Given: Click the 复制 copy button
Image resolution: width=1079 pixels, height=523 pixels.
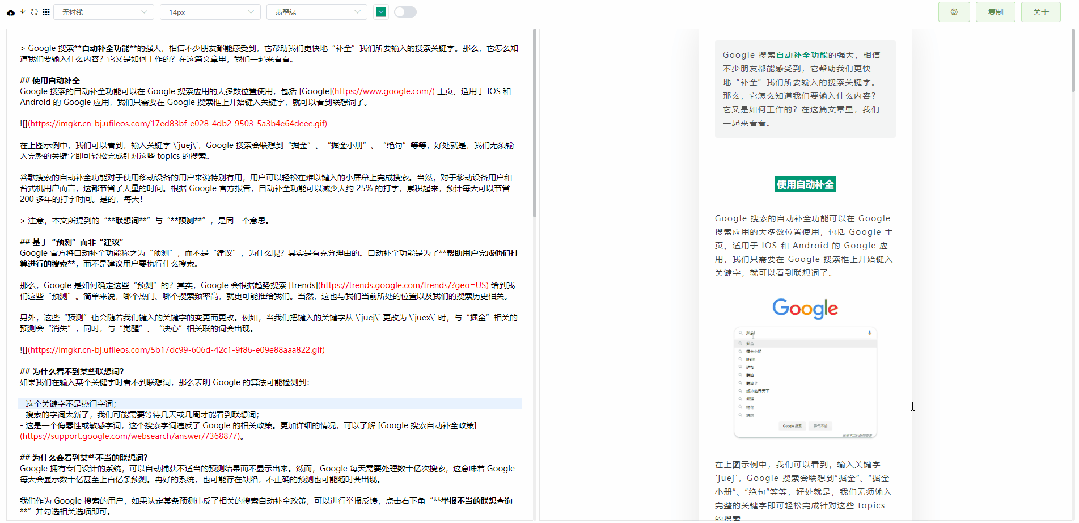Looking at the screenshot, I should click(994, 12).
